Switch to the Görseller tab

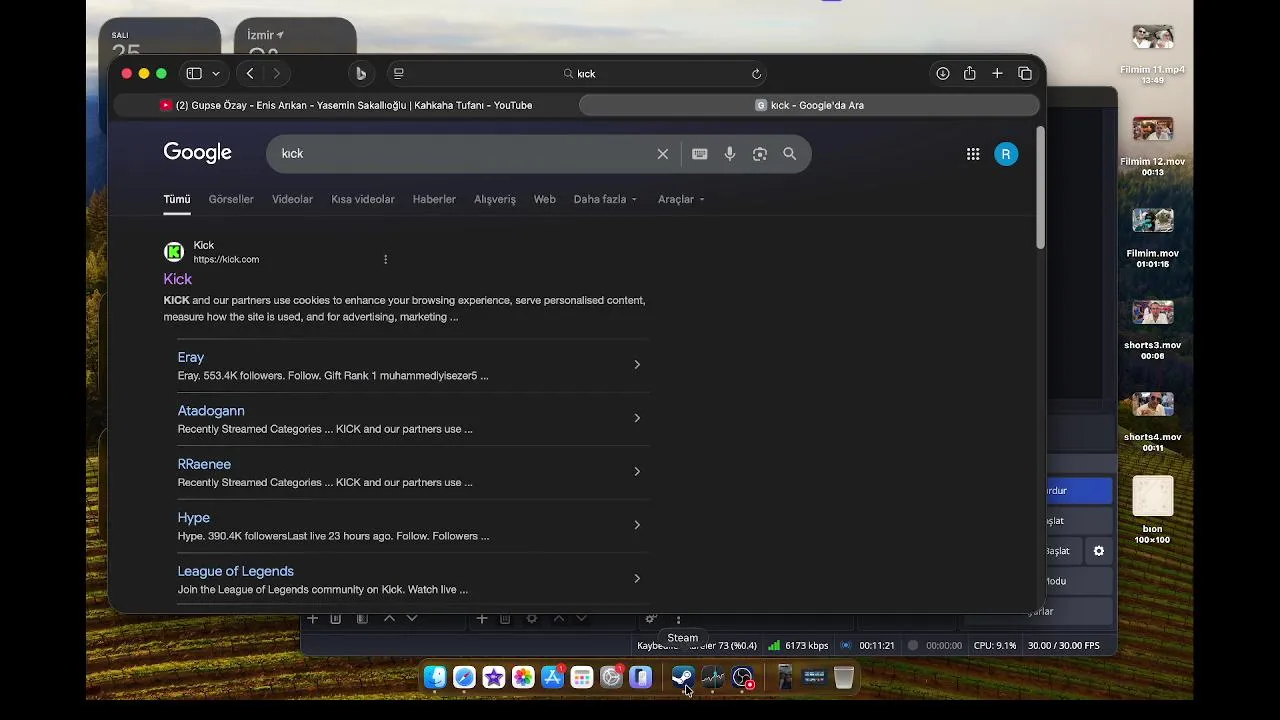231,199
